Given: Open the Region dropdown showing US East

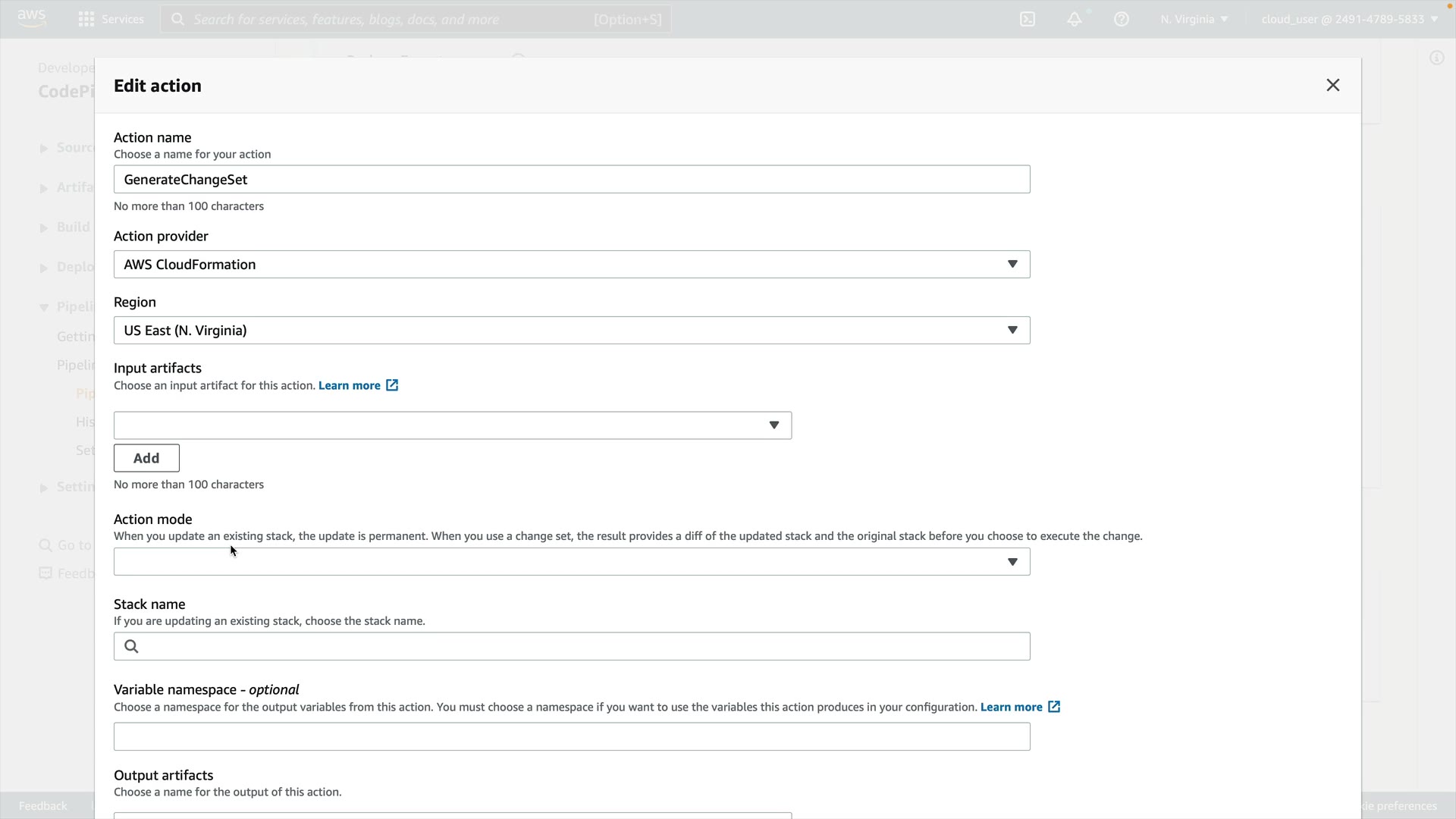Looking at the screenshot, I should 571,330.
